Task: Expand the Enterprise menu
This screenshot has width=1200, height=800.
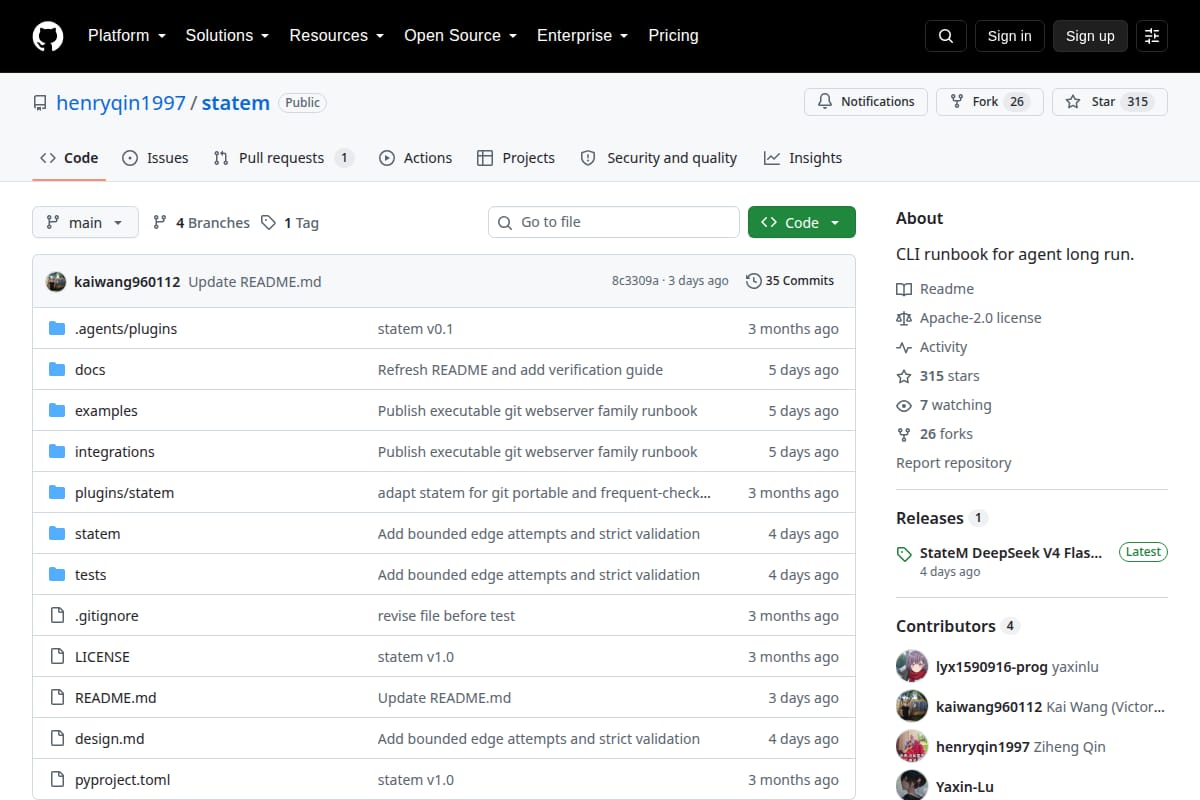Action: click(x=582, y=36)
